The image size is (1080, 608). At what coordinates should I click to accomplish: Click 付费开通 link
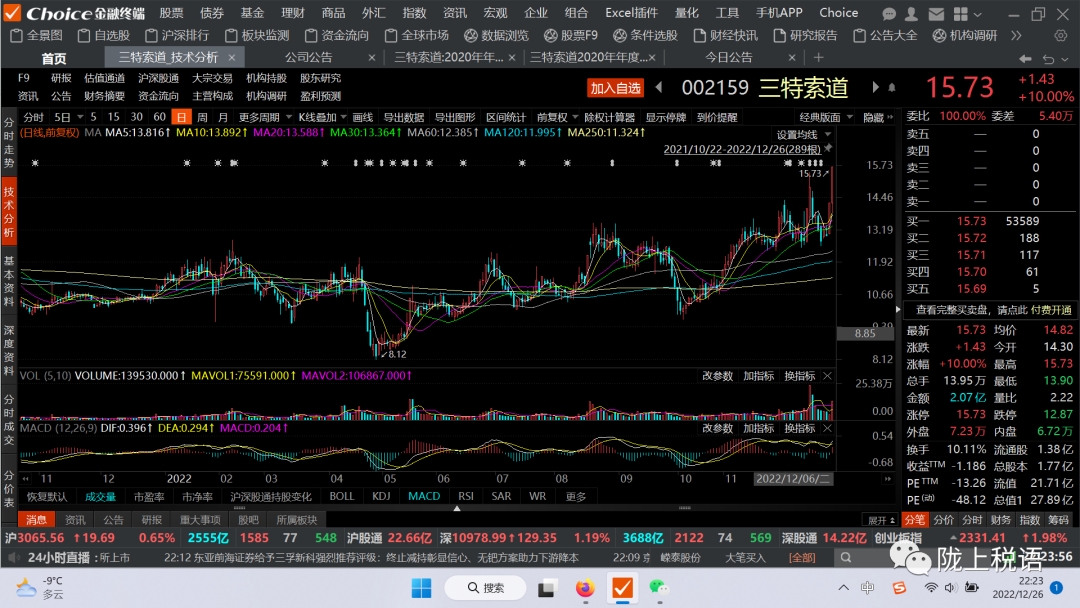coord(1051,311)
